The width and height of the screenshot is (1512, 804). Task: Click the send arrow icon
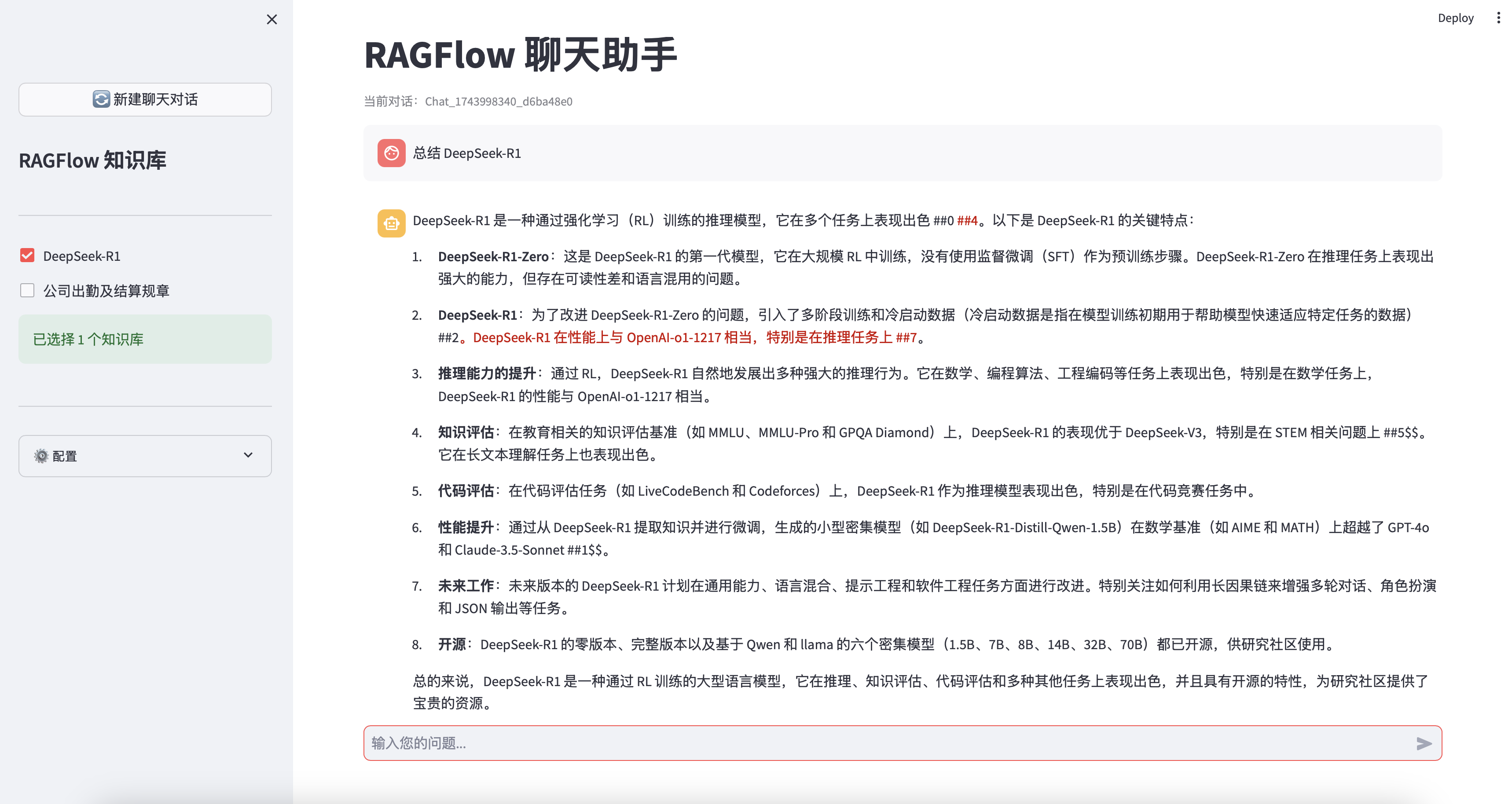1424,744
